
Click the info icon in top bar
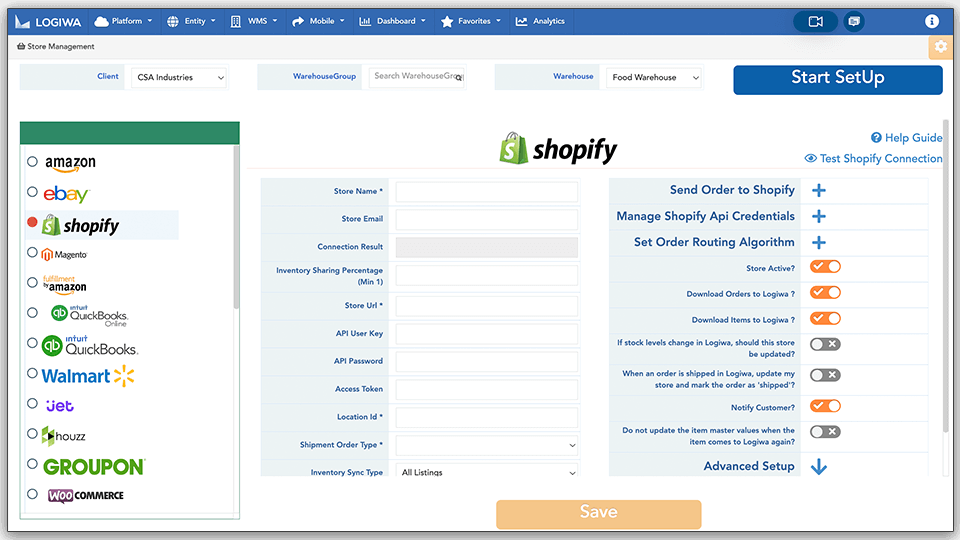click(x=932, y=21)
